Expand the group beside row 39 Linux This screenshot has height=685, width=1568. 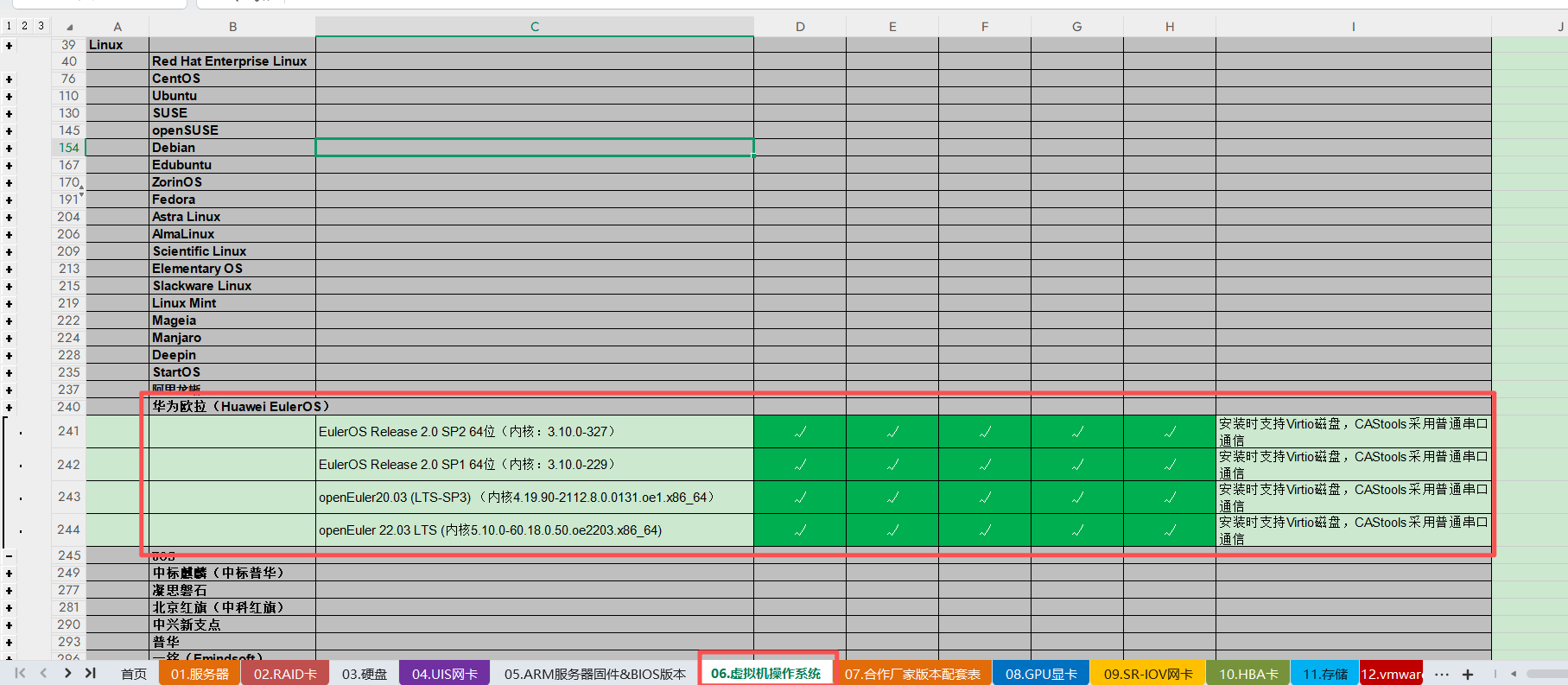click(x=9, y=45)
